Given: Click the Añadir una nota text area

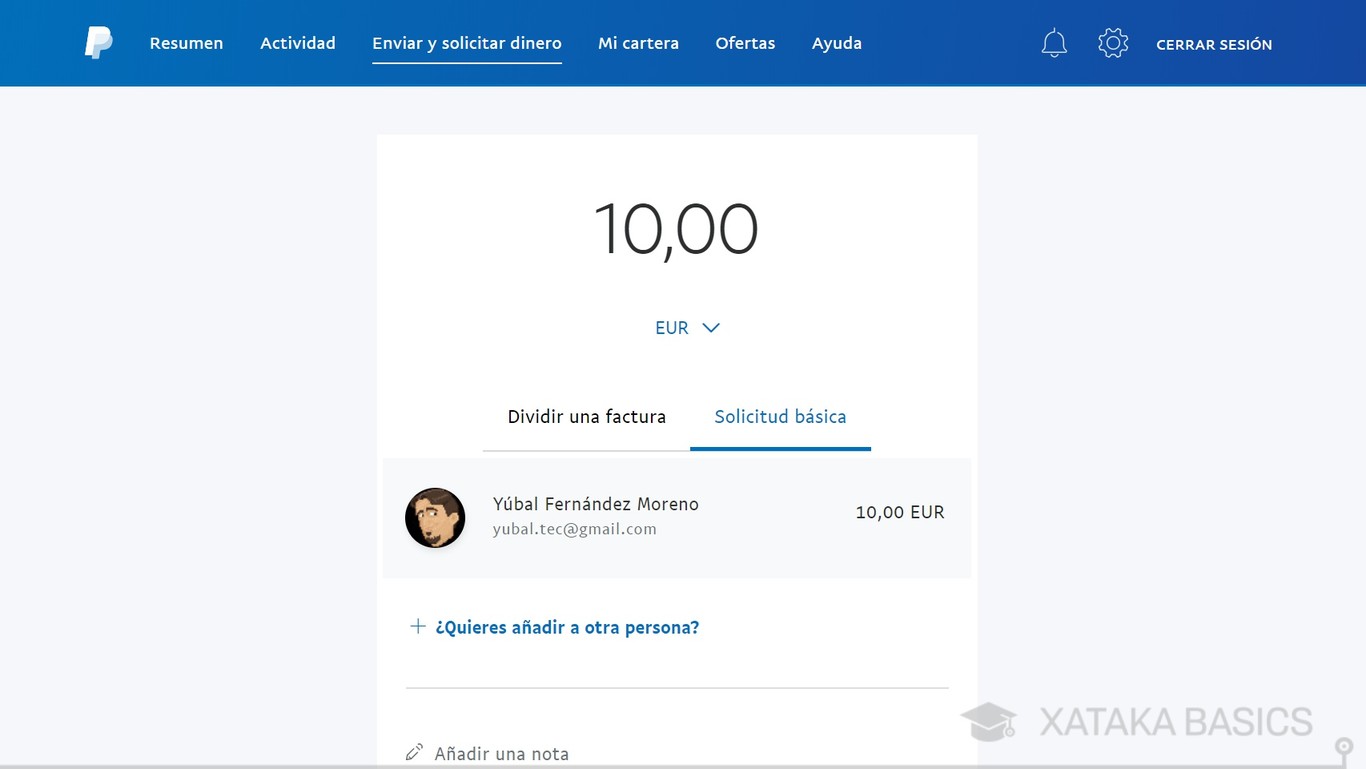Looking at the screenshot, I should [x=501, y=752].
